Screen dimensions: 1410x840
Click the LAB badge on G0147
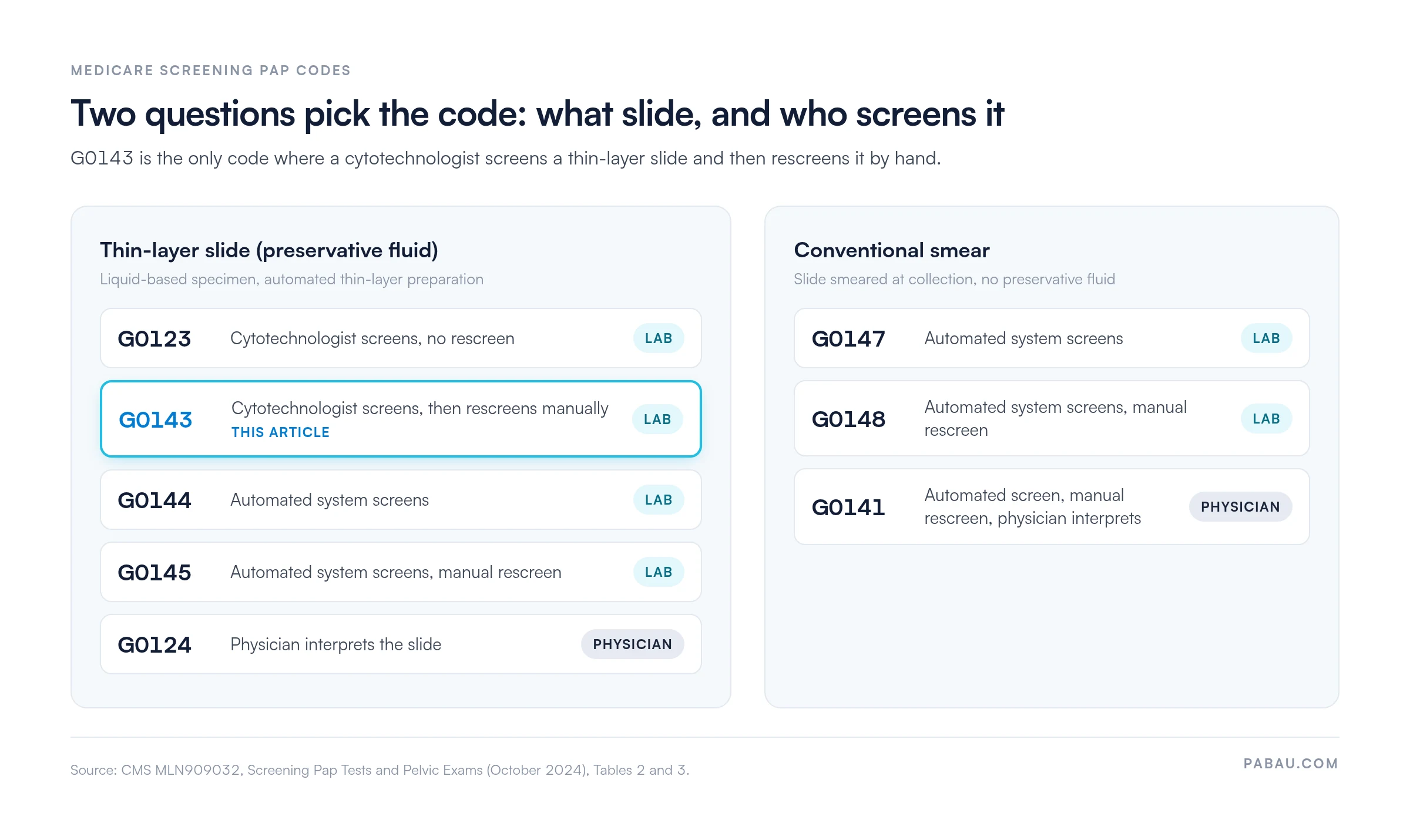1266,338
